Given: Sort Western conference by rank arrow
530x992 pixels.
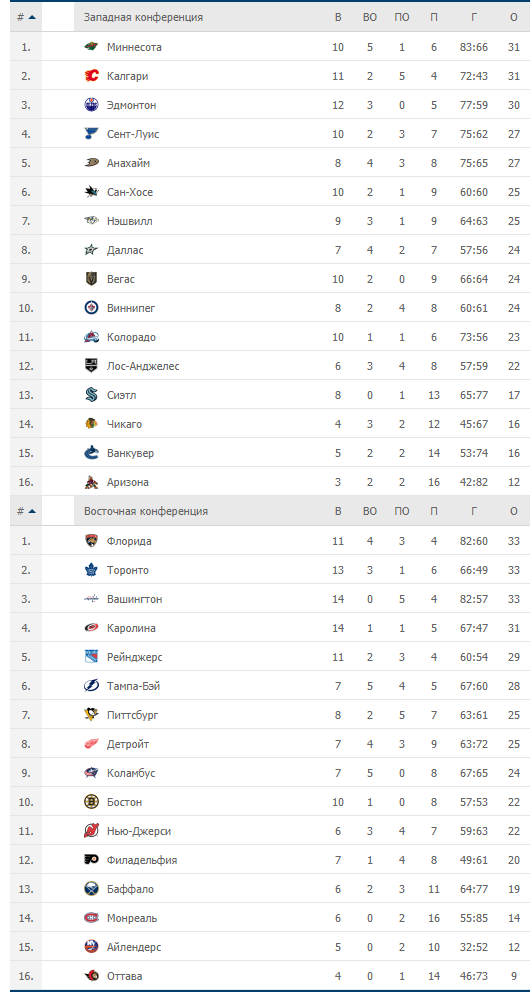Looking at the screenshot, I should 32,17.
